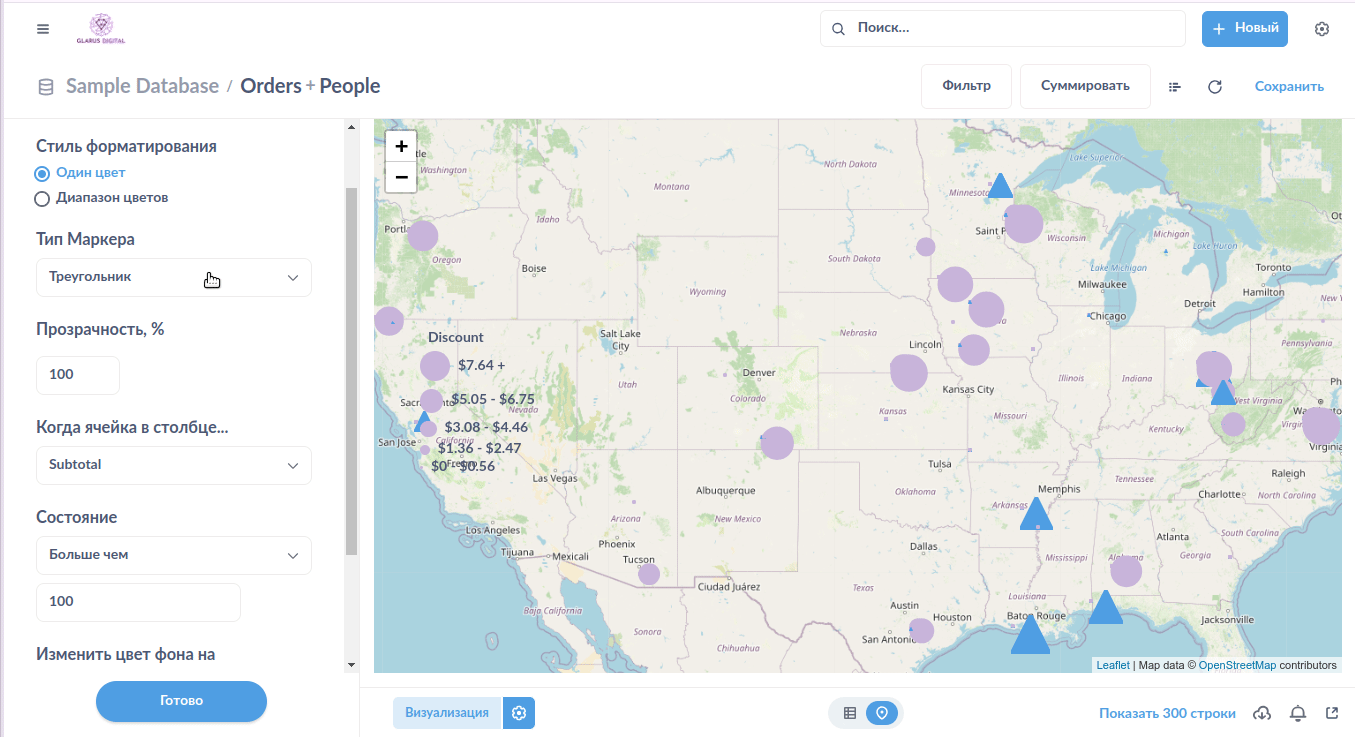Open visualization settings gear
Image resolution: width=1355 pixels, height=737 pixels.
pyautogui.click(x=518, y=713)
